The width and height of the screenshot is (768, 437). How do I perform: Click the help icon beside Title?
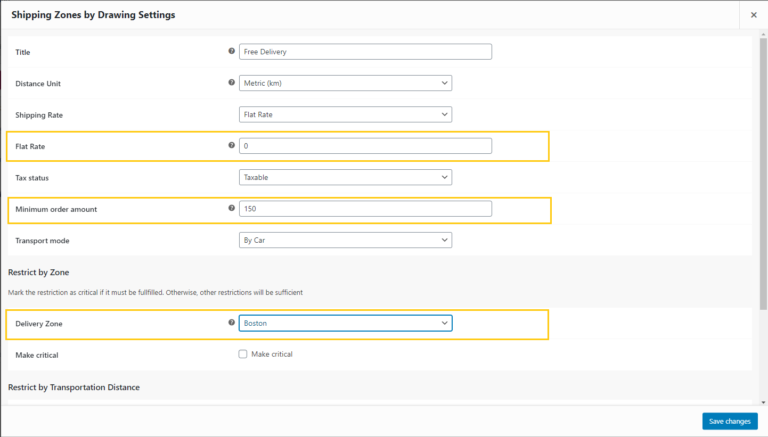tap(232, 51)
